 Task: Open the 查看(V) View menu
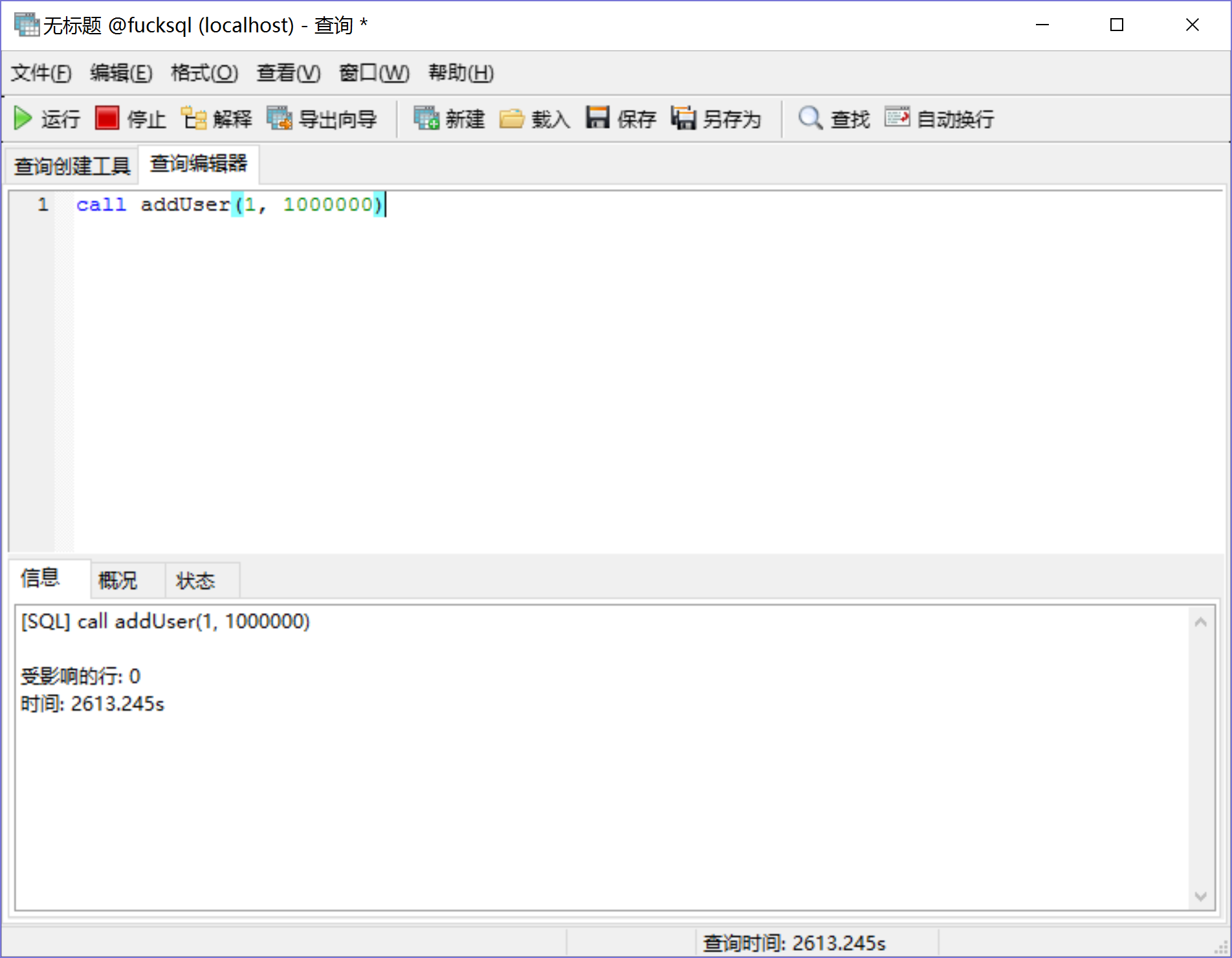[289, 73]
